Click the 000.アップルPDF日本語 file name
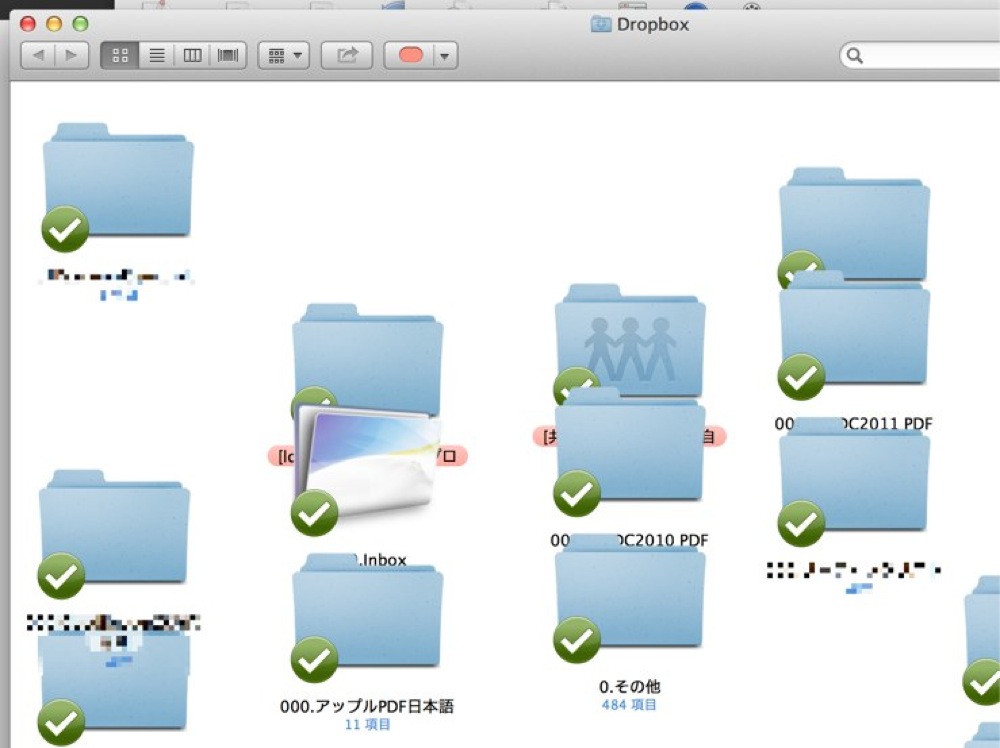This screenshot has height=748, width=1000. 367,706
